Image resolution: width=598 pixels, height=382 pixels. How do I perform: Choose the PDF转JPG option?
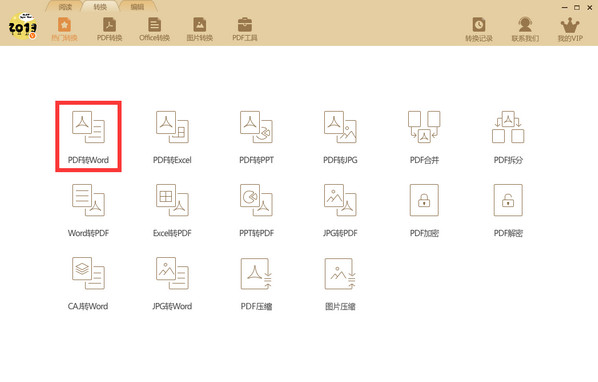[340, 137]
